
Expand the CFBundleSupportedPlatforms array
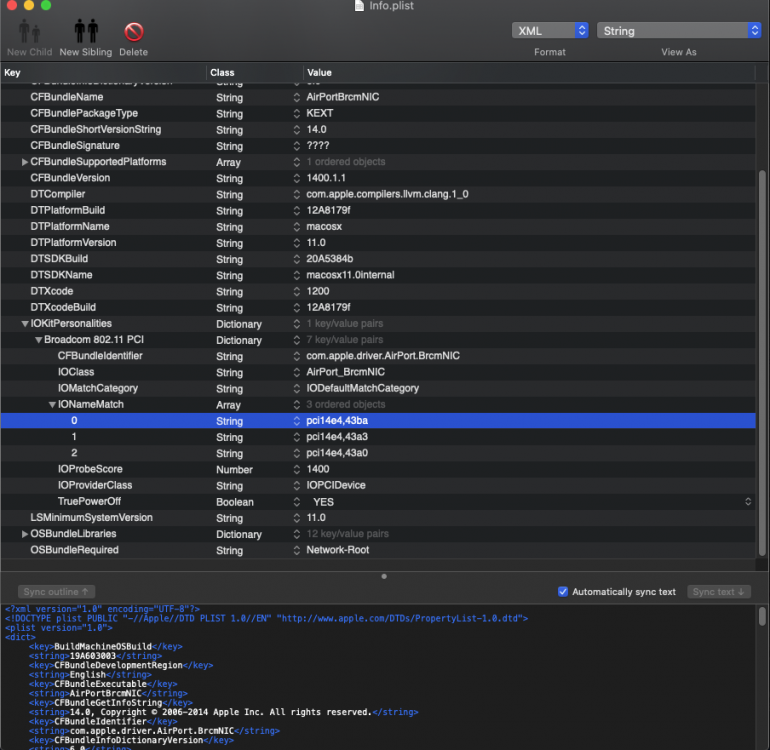(x=25, y=162)
